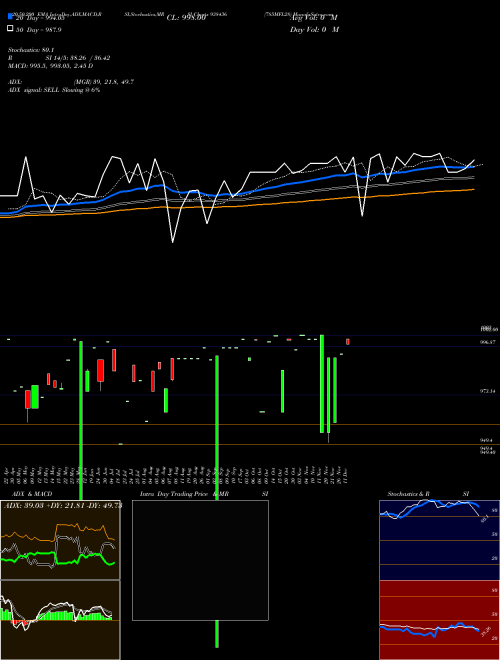
Task: Click the white 30 Day legend square
Action: coord(10,29)
